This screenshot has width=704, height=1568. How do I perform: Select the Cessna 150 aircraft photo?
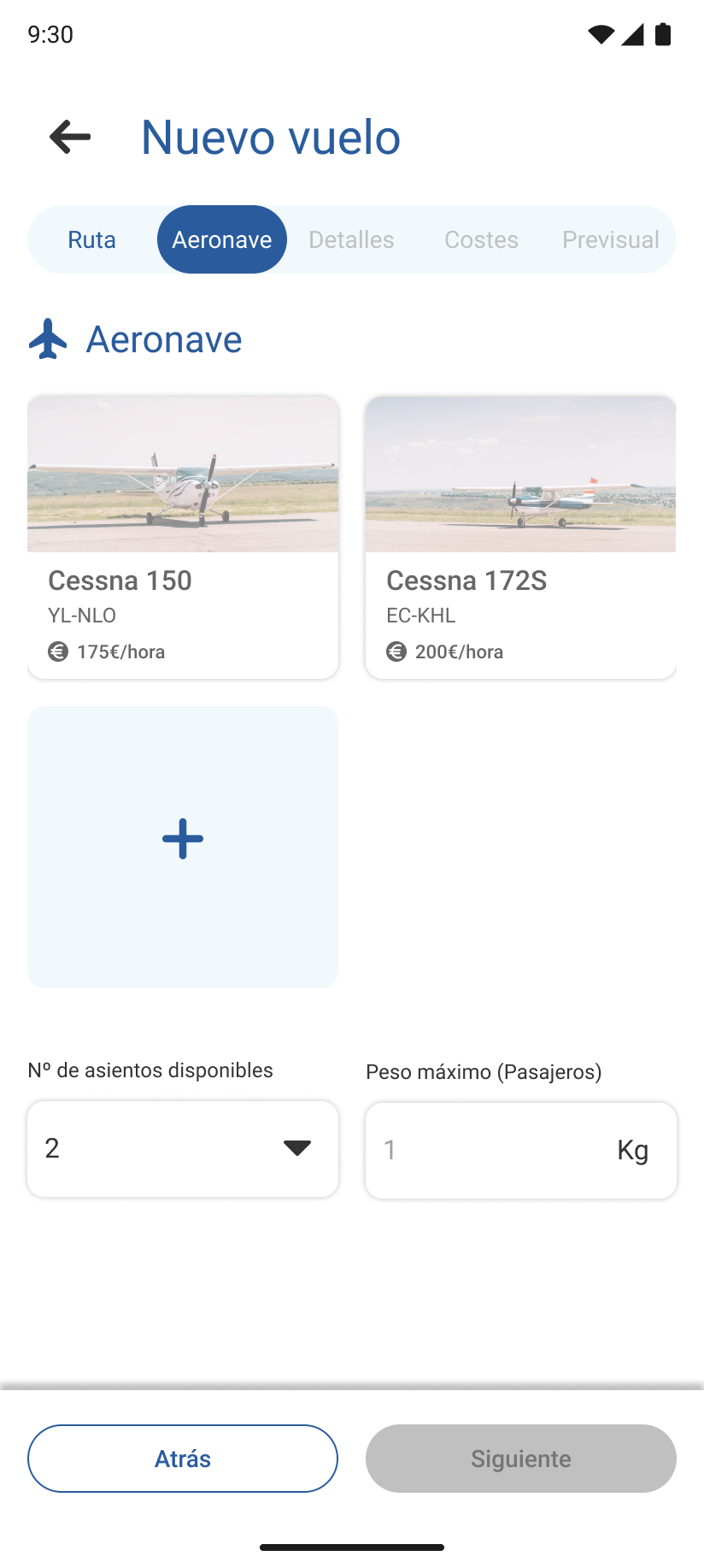pyautogui.click(x=183, y=474)
